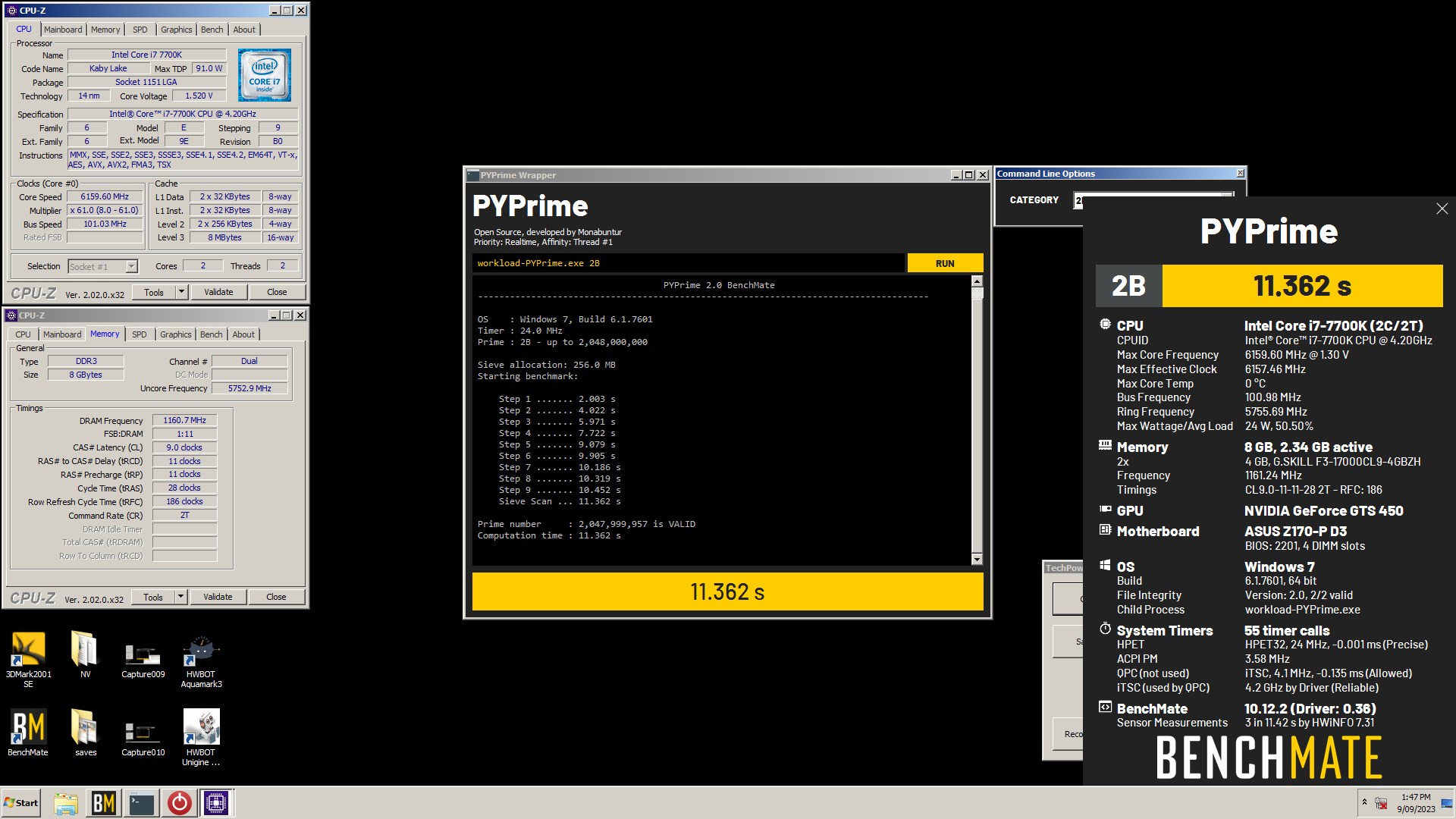Switch to CPU-Z taskbar icon
The height and width of the screenshot is (819, 1456).
tap(216, 803)
